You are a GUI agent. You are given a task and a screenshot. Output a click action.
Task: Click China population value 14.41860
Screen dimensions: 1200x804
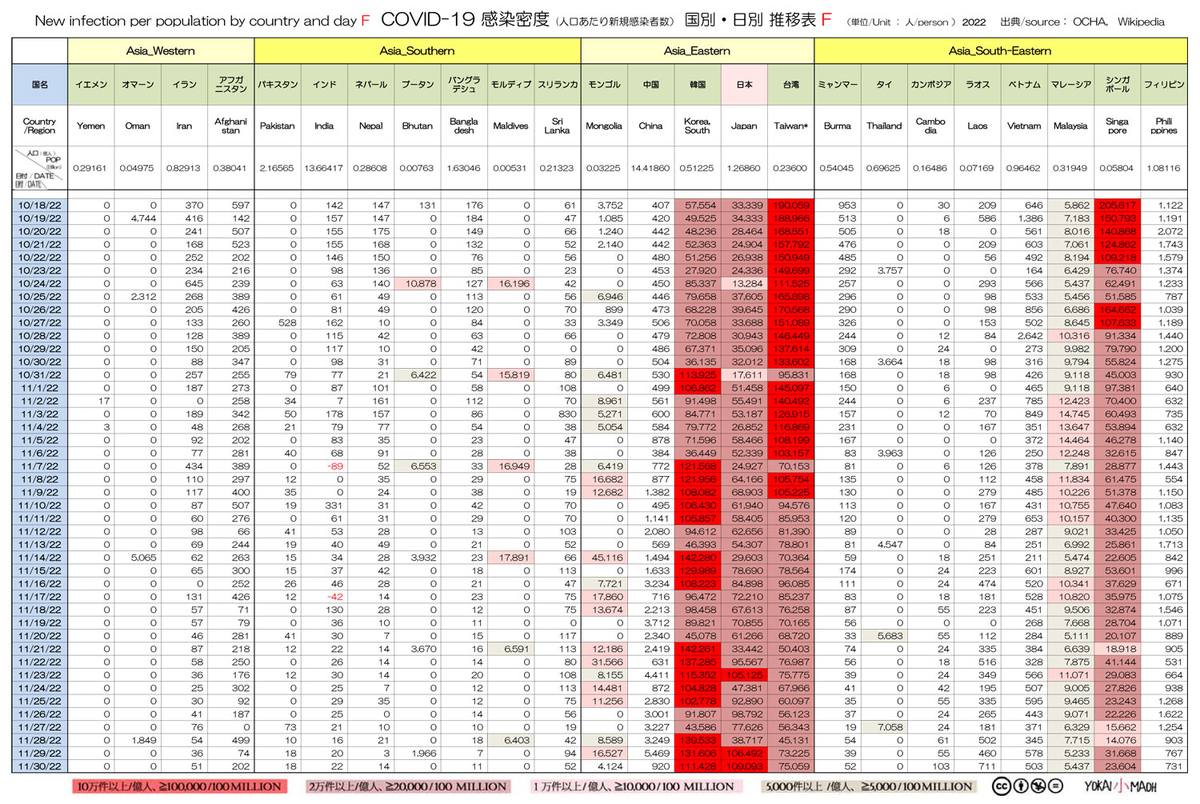click(651, 168)
